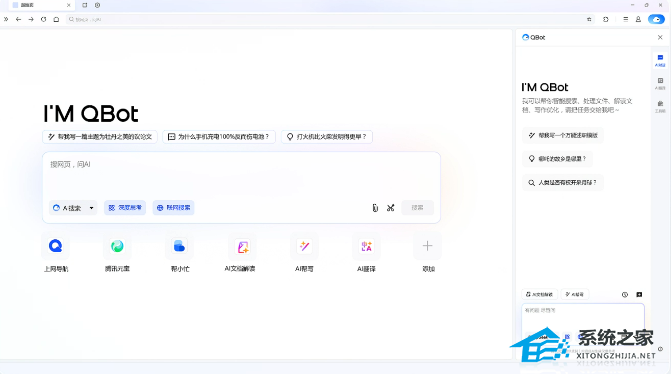
Task: Open the AI文档解读 shortcut icon
Action: [x=243, y=246]
